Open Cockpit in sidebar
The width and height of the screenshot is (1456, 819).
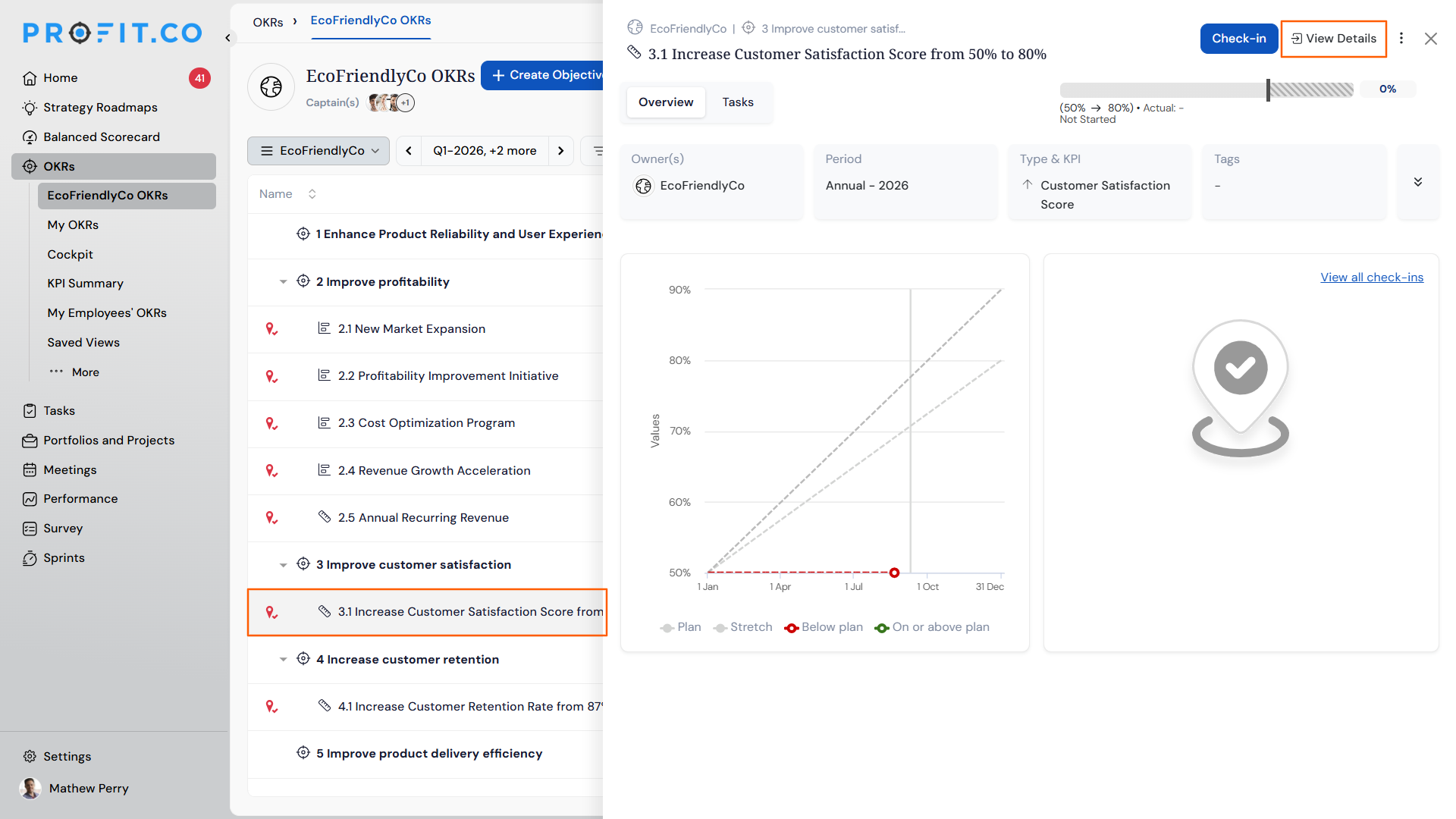pyautogui.click(x=70, y=255)
